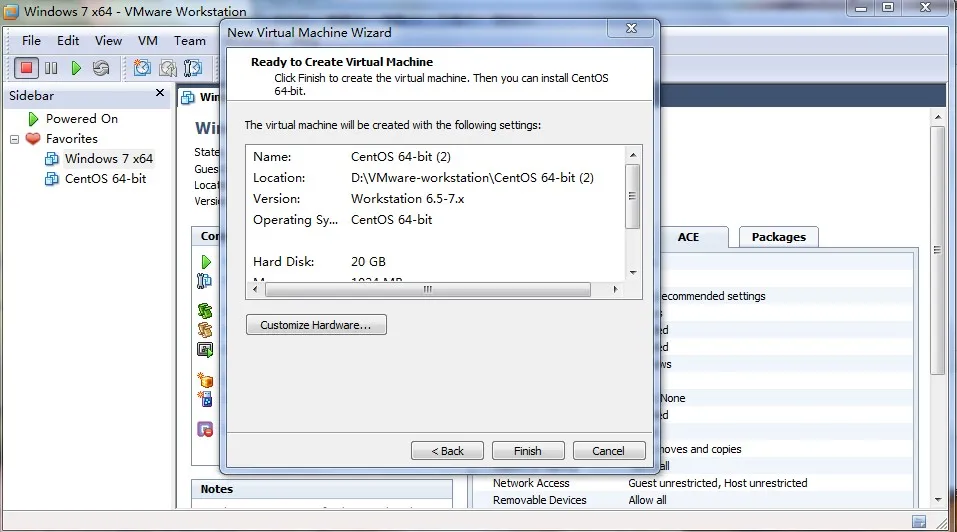Cancel the New Virtual Machine Wizard

(x=609, y=451)
